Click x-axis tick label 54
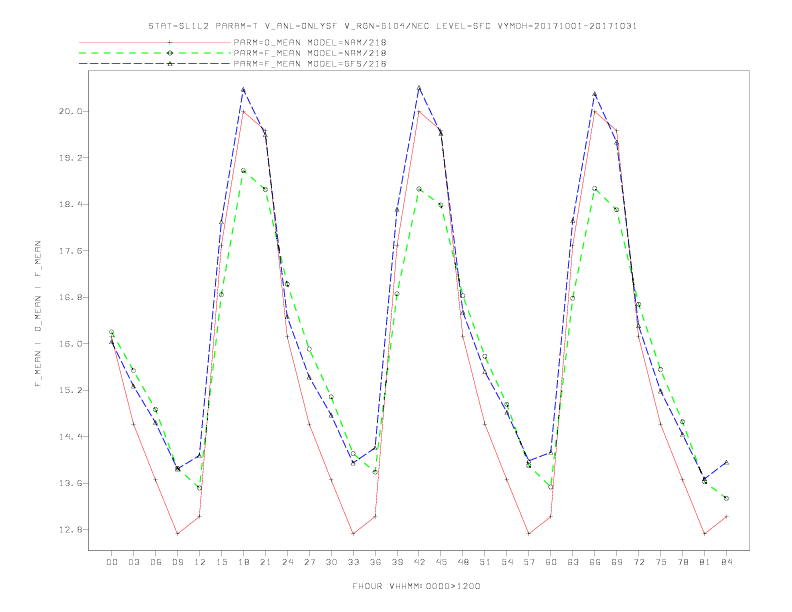The width and height of the screenshot is (792, 612). (507, 562)
